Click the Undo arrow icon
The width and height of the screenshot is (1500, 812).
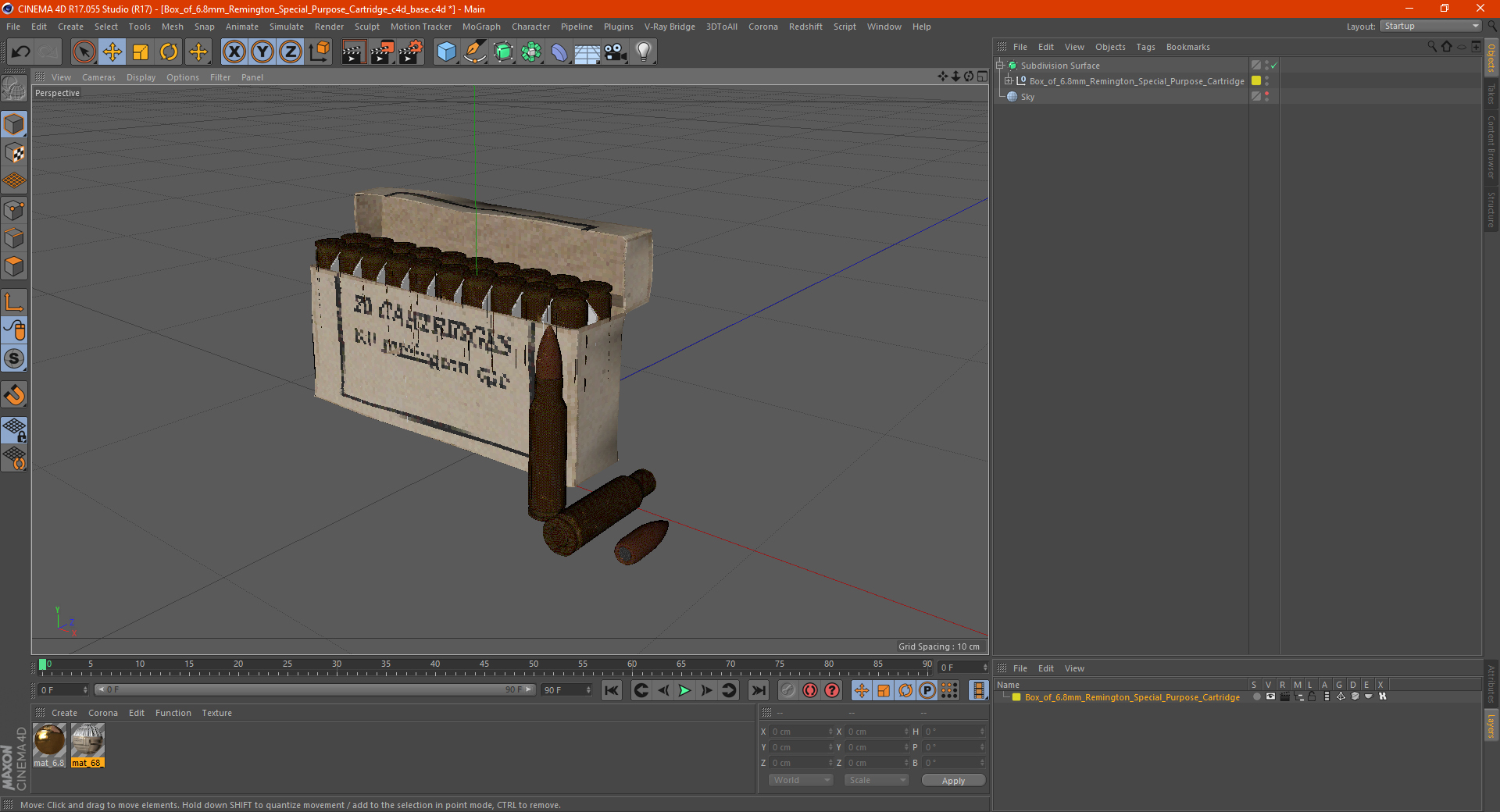(21, 52)
